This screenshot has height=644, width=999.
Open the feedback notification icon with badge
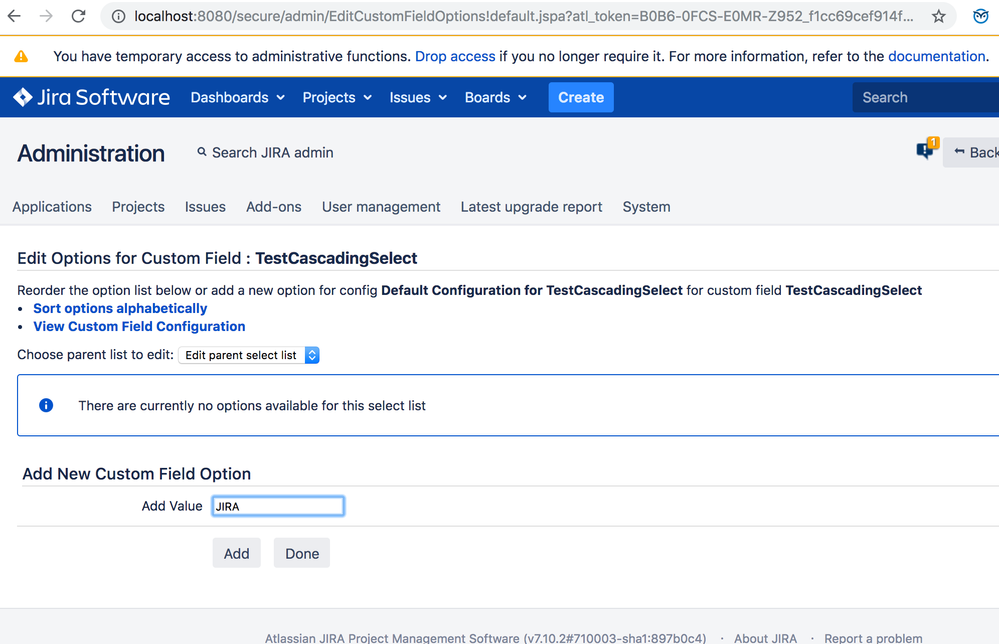[x=926, y=149]
